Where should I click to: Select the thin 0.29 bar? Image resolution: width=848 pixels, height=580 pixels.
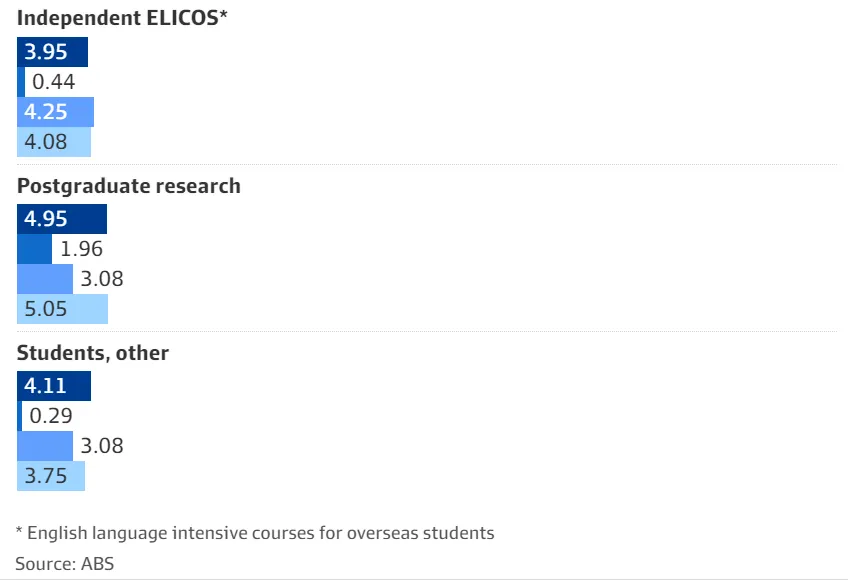(x=19, y=416)
